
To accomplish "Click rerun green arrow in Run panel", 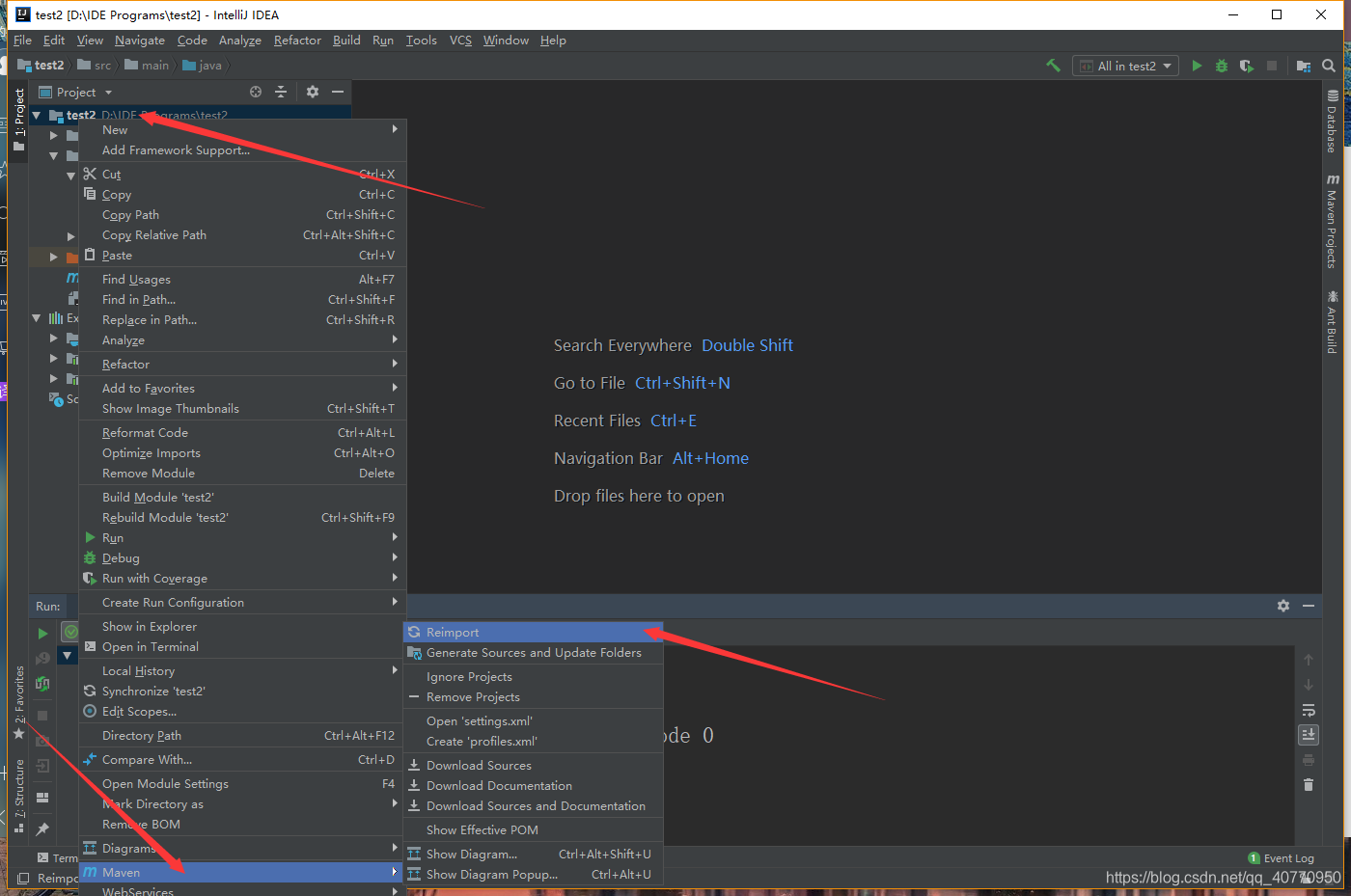I will point(42,634).
